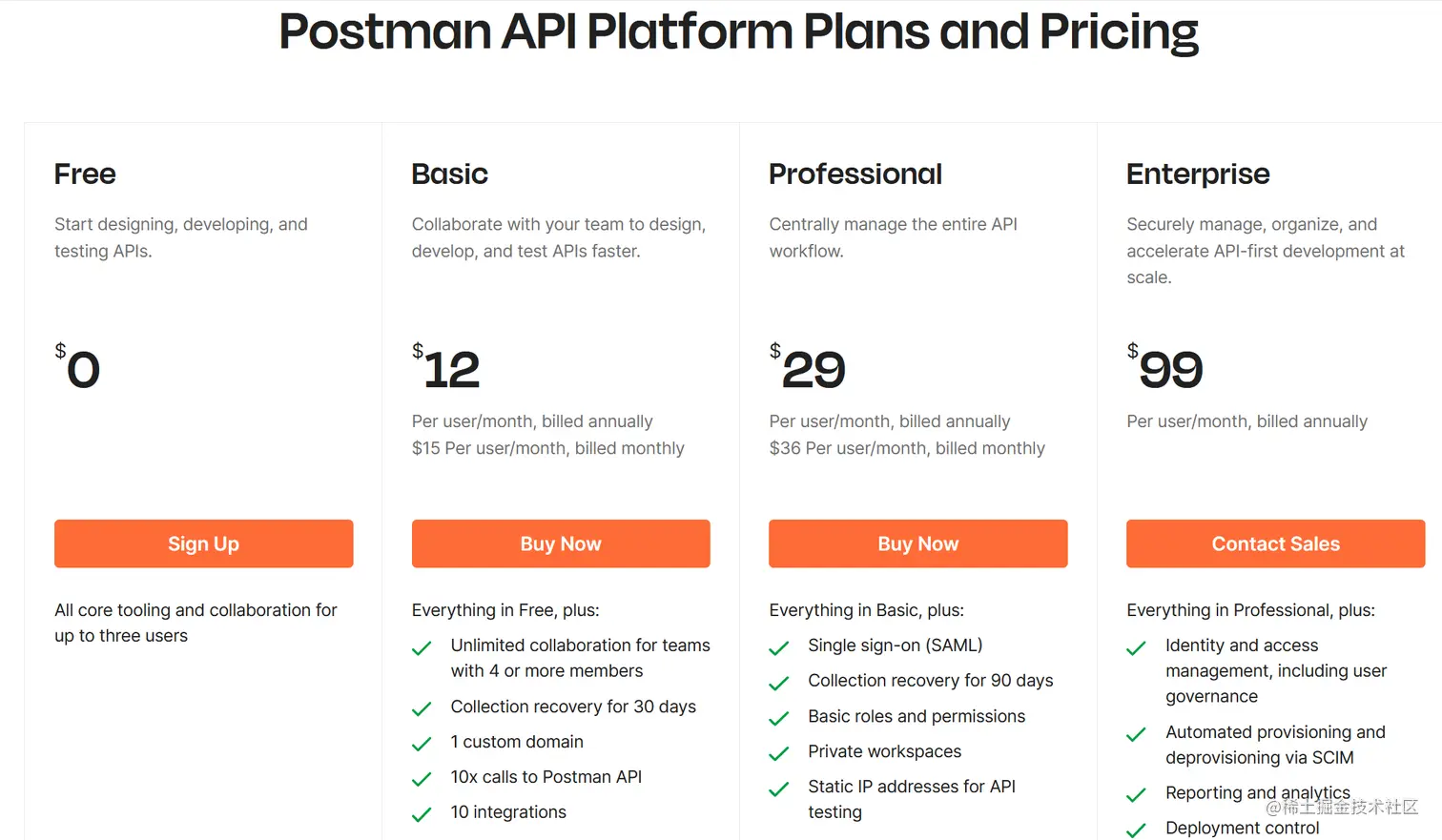The image size is (1442, 840).
Task: Click the $12 Basic price
Action: [x=446, y=369]
